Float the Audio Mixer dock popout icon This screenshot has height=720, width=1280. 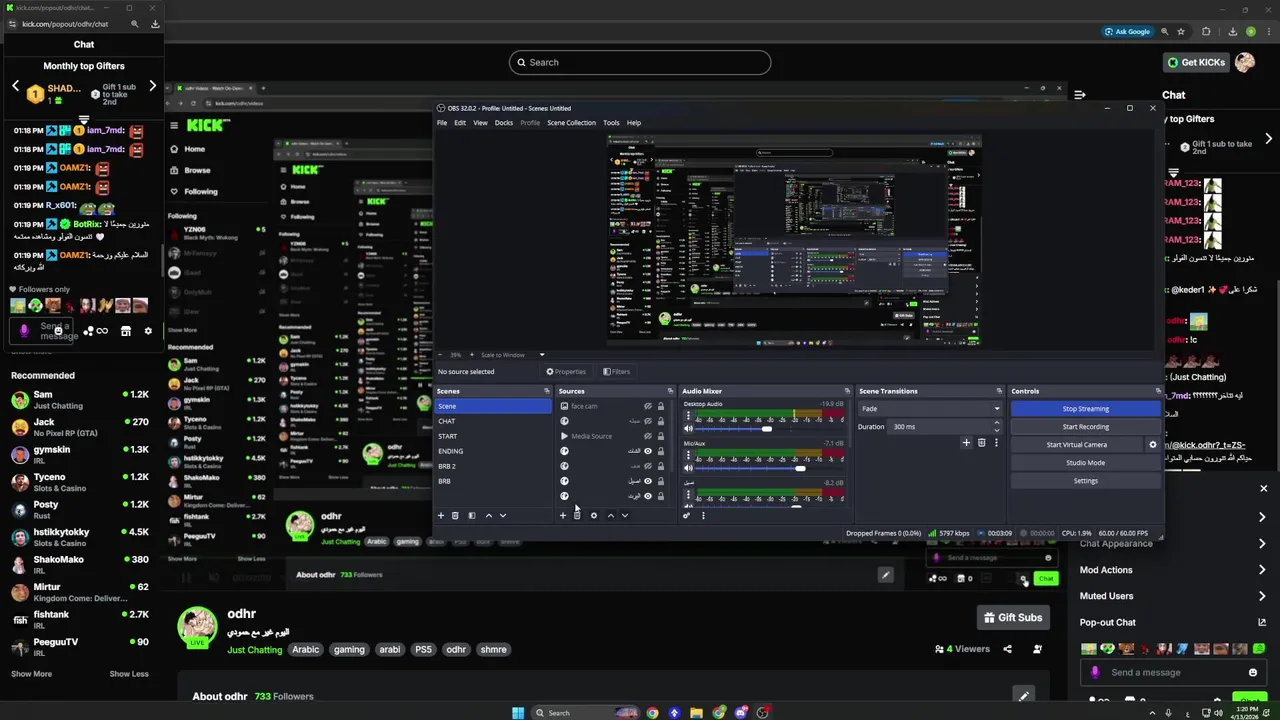[847, 391]
